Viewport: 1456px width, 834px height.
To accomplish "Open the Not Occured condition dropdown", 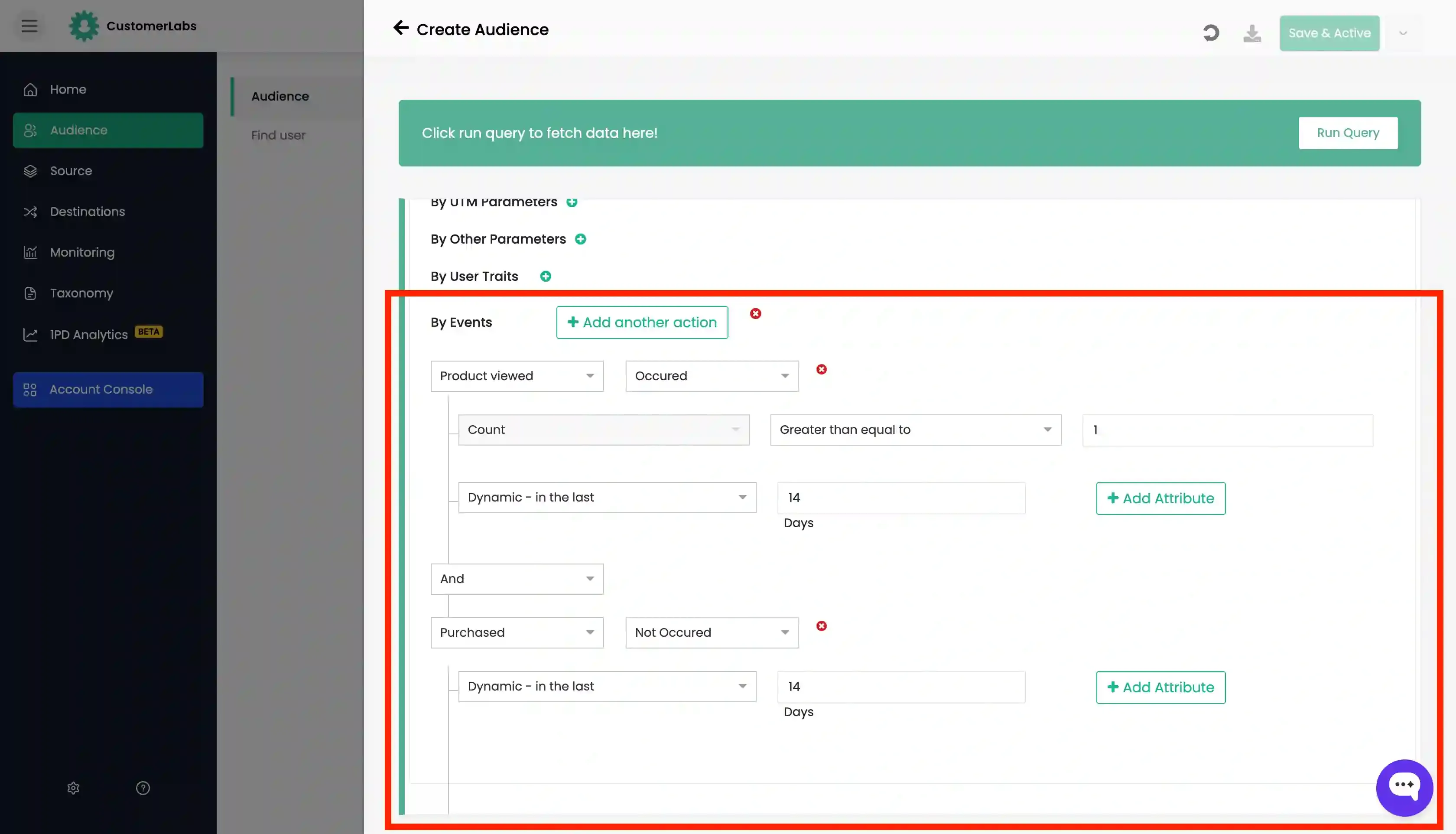I will click(712, 633).
